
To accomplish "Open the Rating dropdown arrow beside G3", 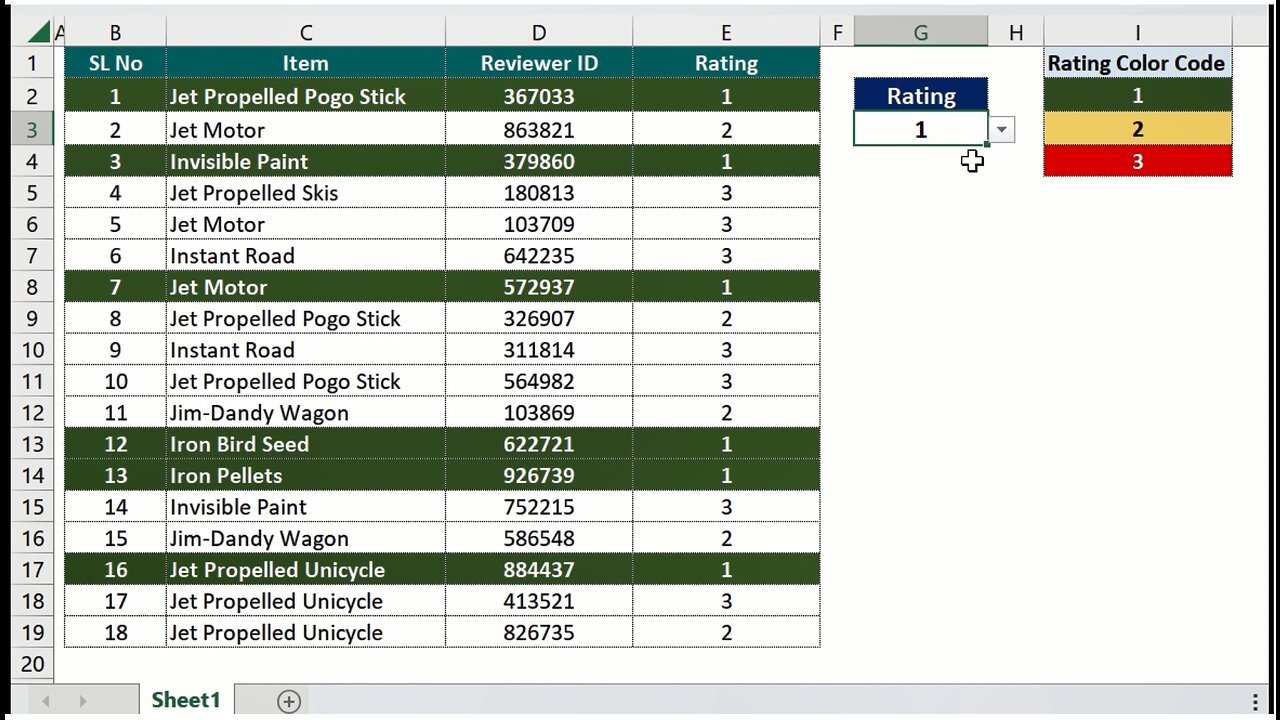I will (1001, 130).
